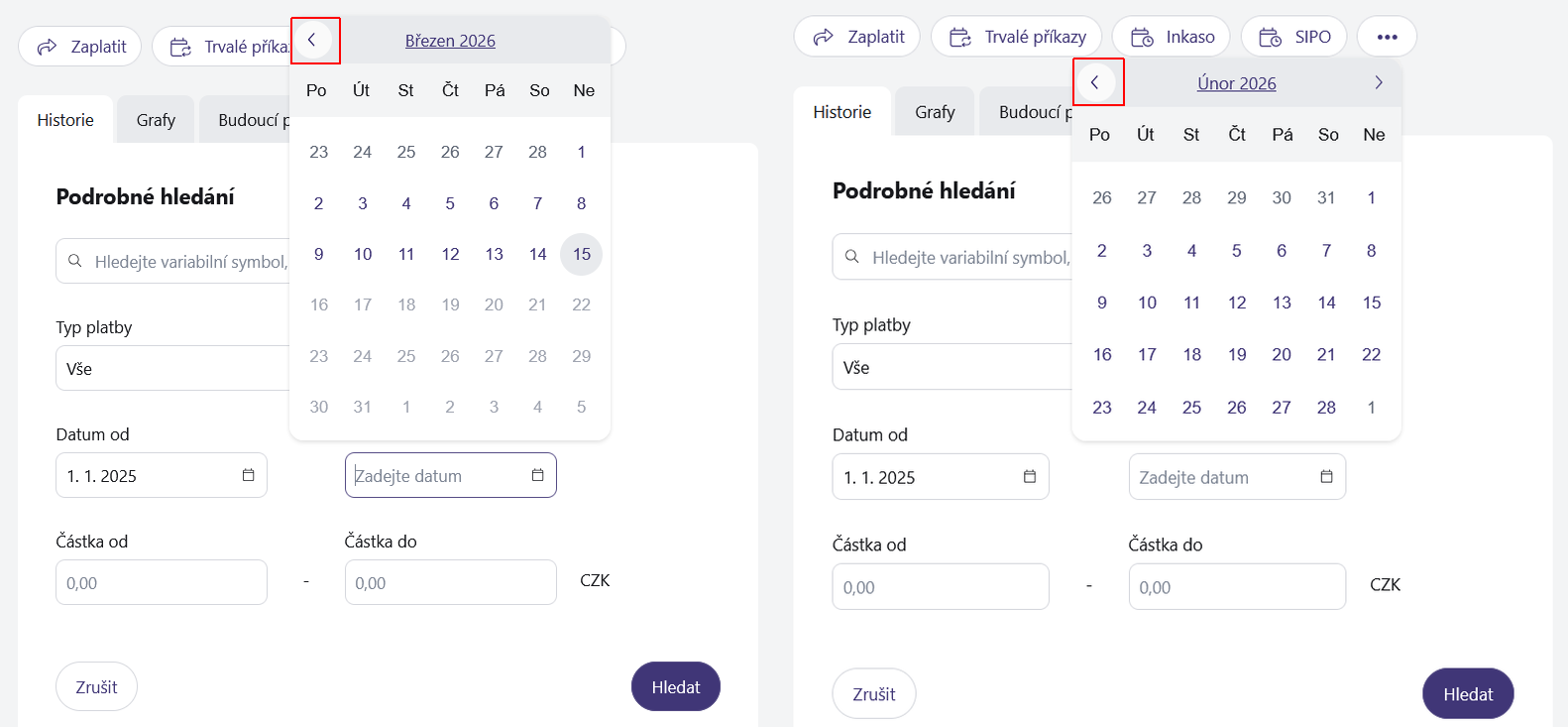Open month picker via Únor 2026 title
The width and height of the screenshot is (1568, 727).
click(x=1236, y=83)
